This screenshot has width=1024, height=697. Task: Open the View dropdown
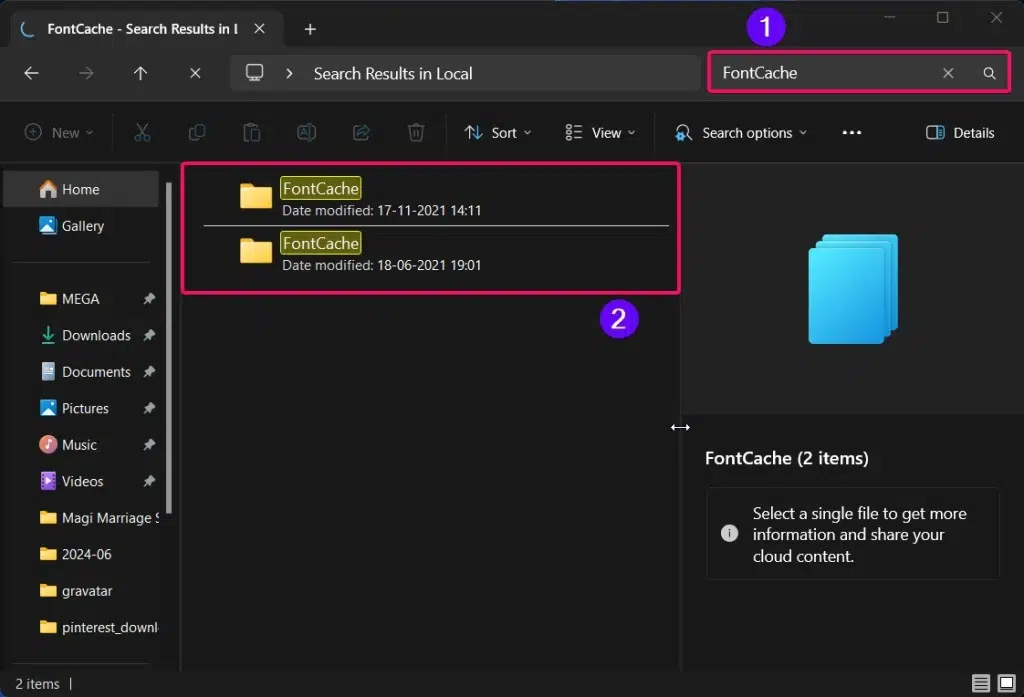coord(600,133)
